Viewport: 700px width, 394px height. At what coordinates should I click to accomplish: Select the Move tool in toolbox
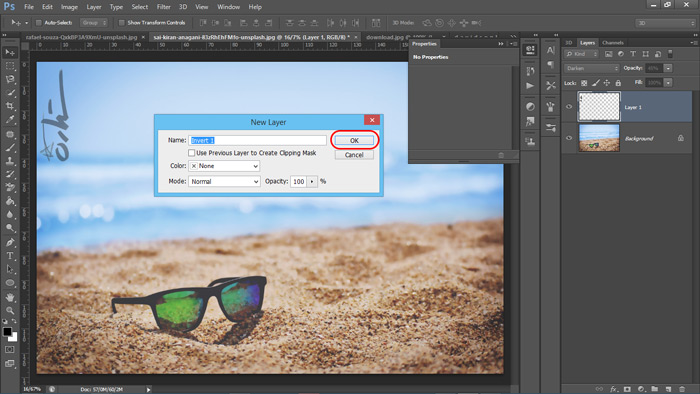pos(10,53)
